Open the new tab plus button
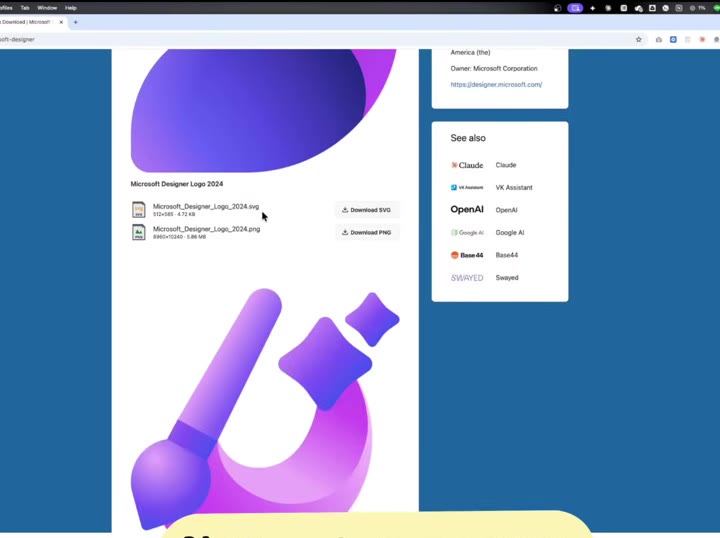The width and height of the screenshot is (720, 538). 76,22
